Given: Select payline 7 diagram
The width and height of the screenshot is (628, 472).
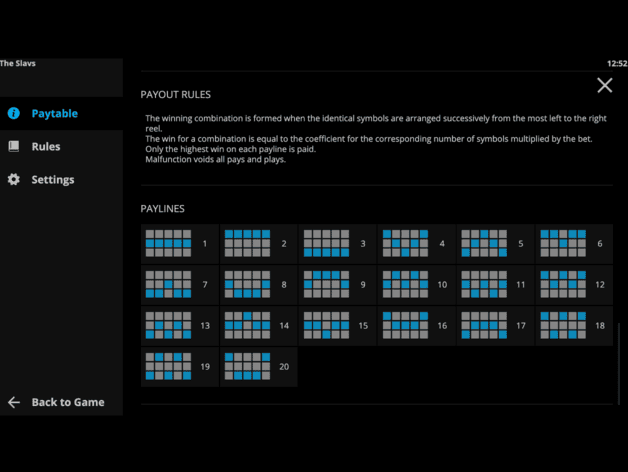Looking at the screenshot, I should [x=168, y=284].
